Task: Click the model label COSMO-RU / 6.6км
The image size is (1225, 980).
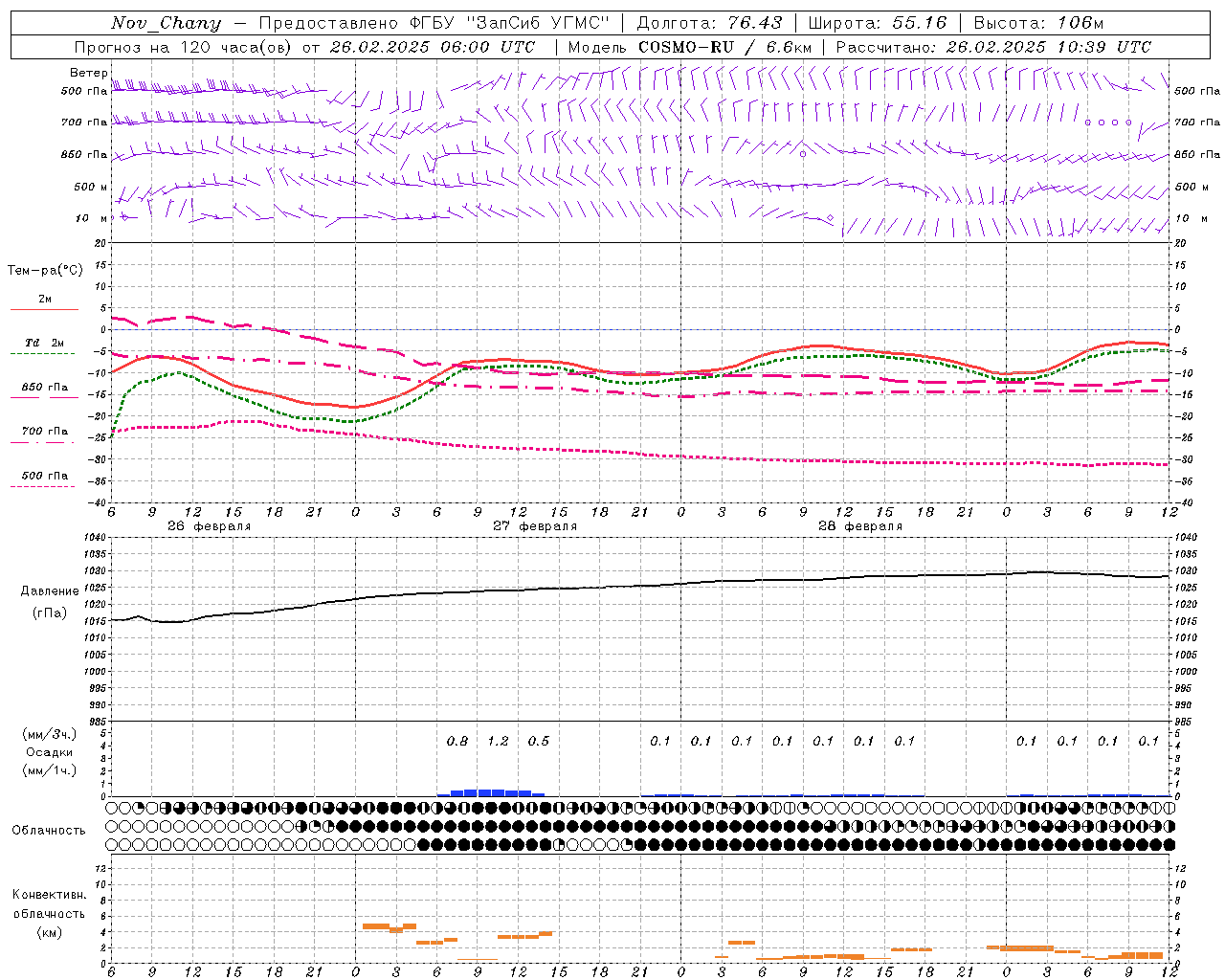Action: pyautogui.click(x=724, y=47)
